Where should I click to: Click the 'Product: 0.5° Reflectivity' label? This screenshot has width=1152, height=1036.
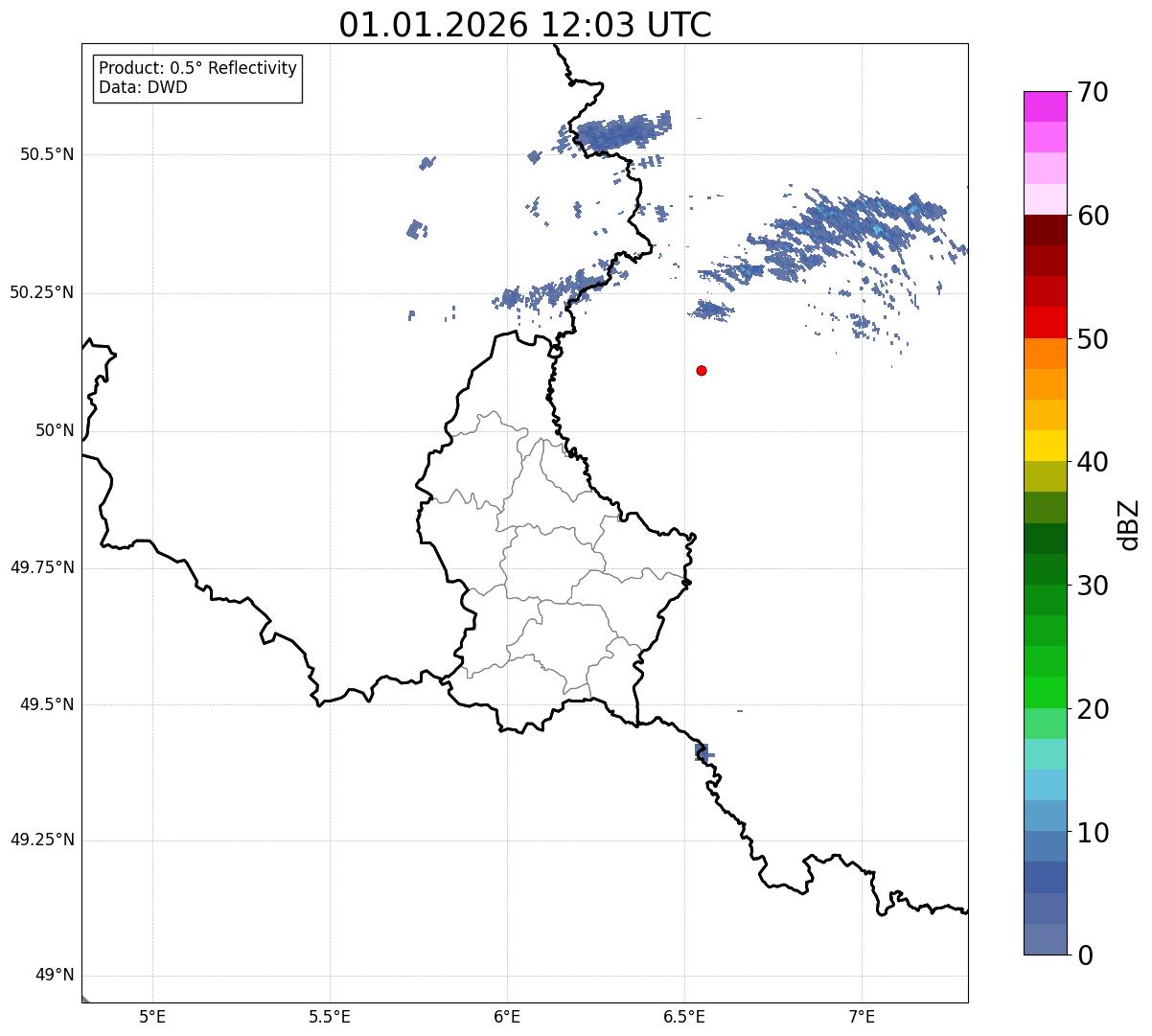pos(197,68)
